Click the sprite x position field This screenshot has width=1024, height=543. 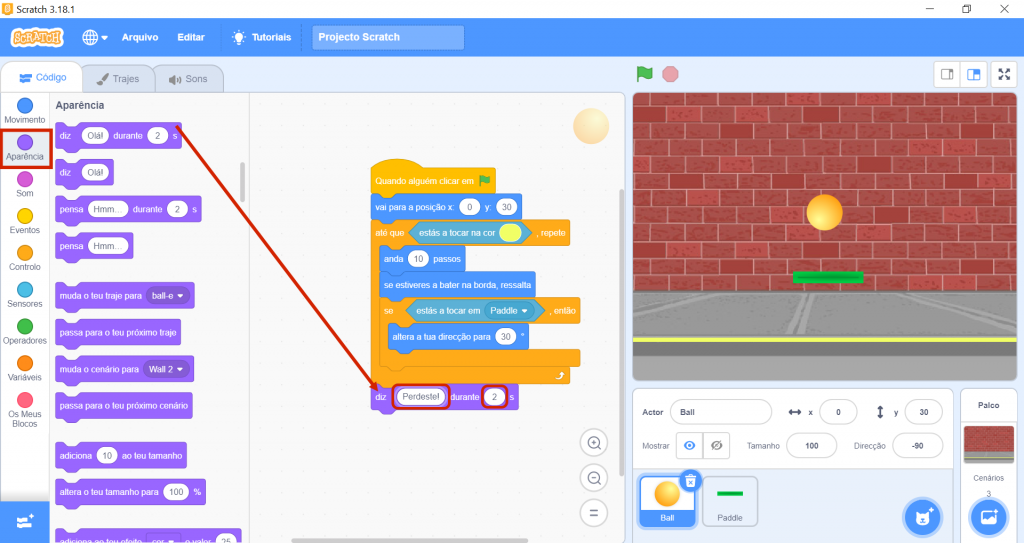[x=839, y=412]
